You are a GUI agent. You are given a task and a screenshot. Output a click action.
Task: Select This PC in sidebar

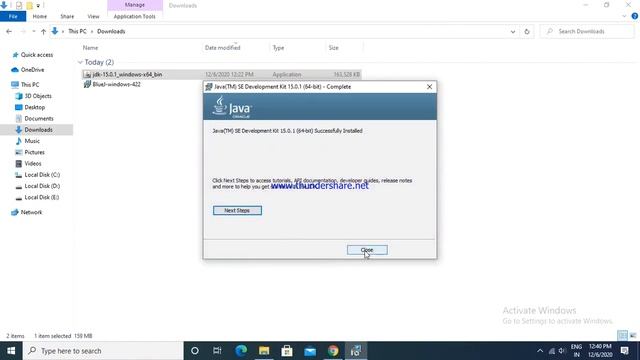[x=30, y=84]
